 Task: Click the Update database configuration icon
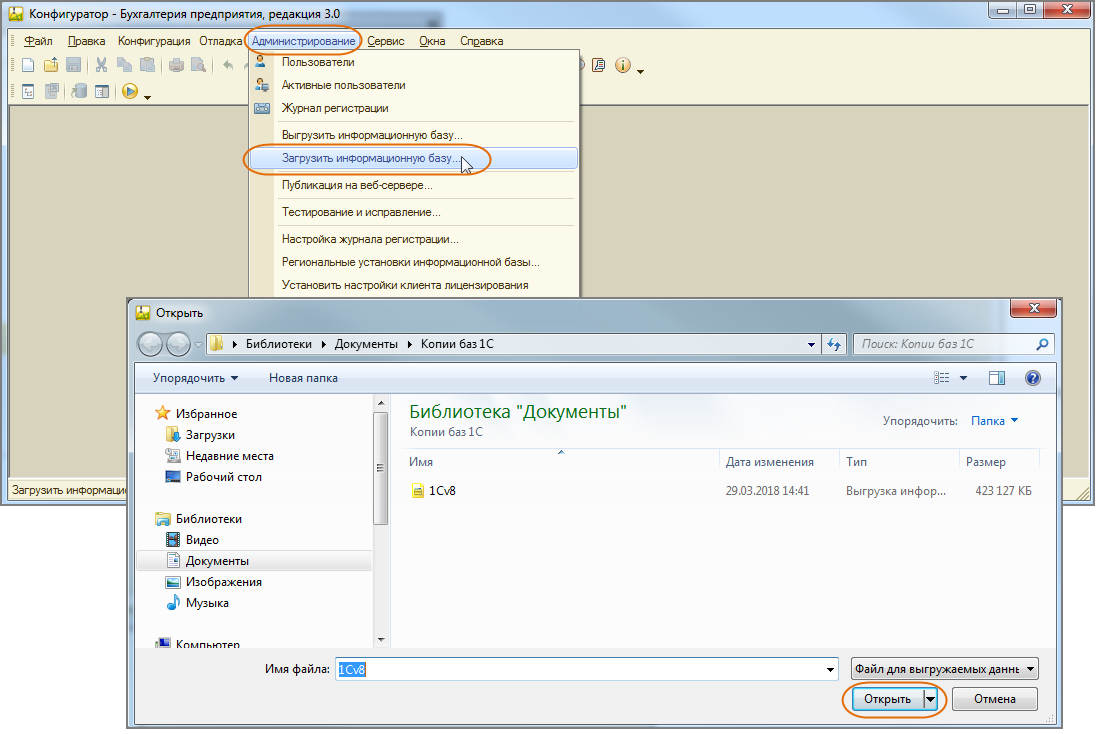(79, 92)
